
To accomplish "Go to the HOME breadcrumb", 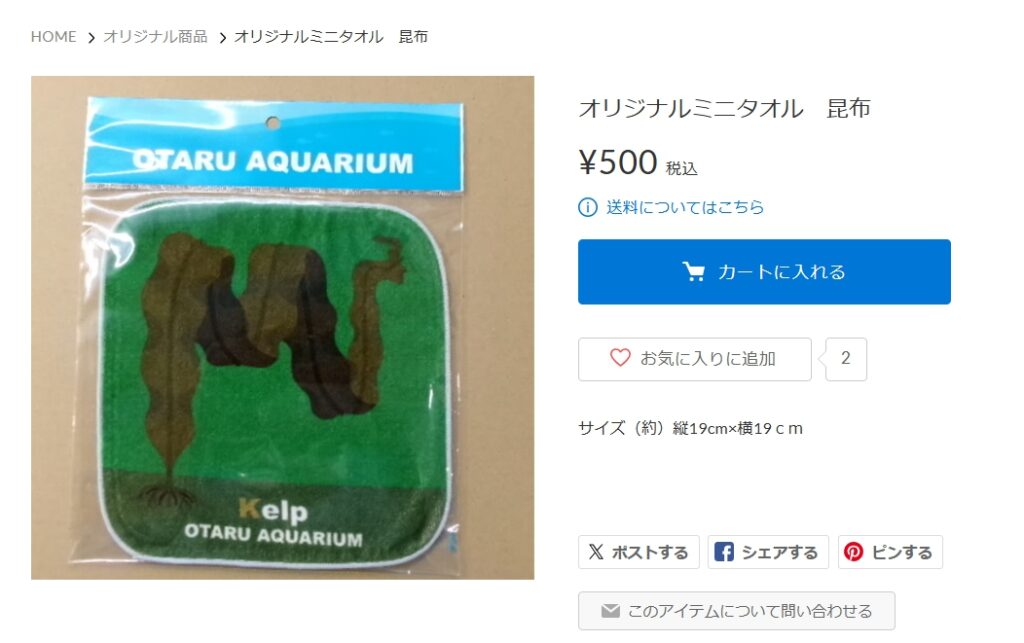I will (54, 37).
